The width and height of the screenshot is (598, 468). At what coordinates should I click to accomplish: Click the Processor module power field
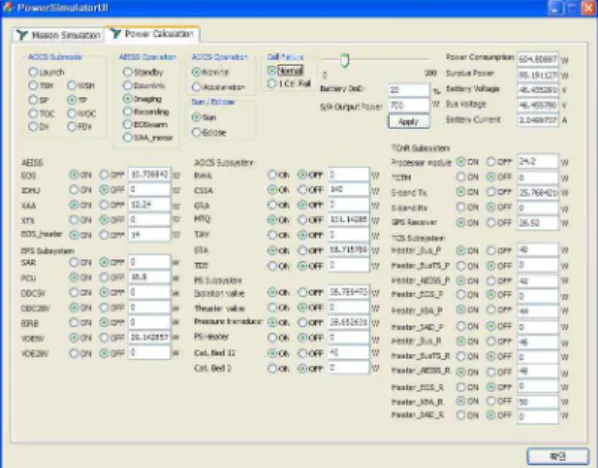(x=538, y=162)
